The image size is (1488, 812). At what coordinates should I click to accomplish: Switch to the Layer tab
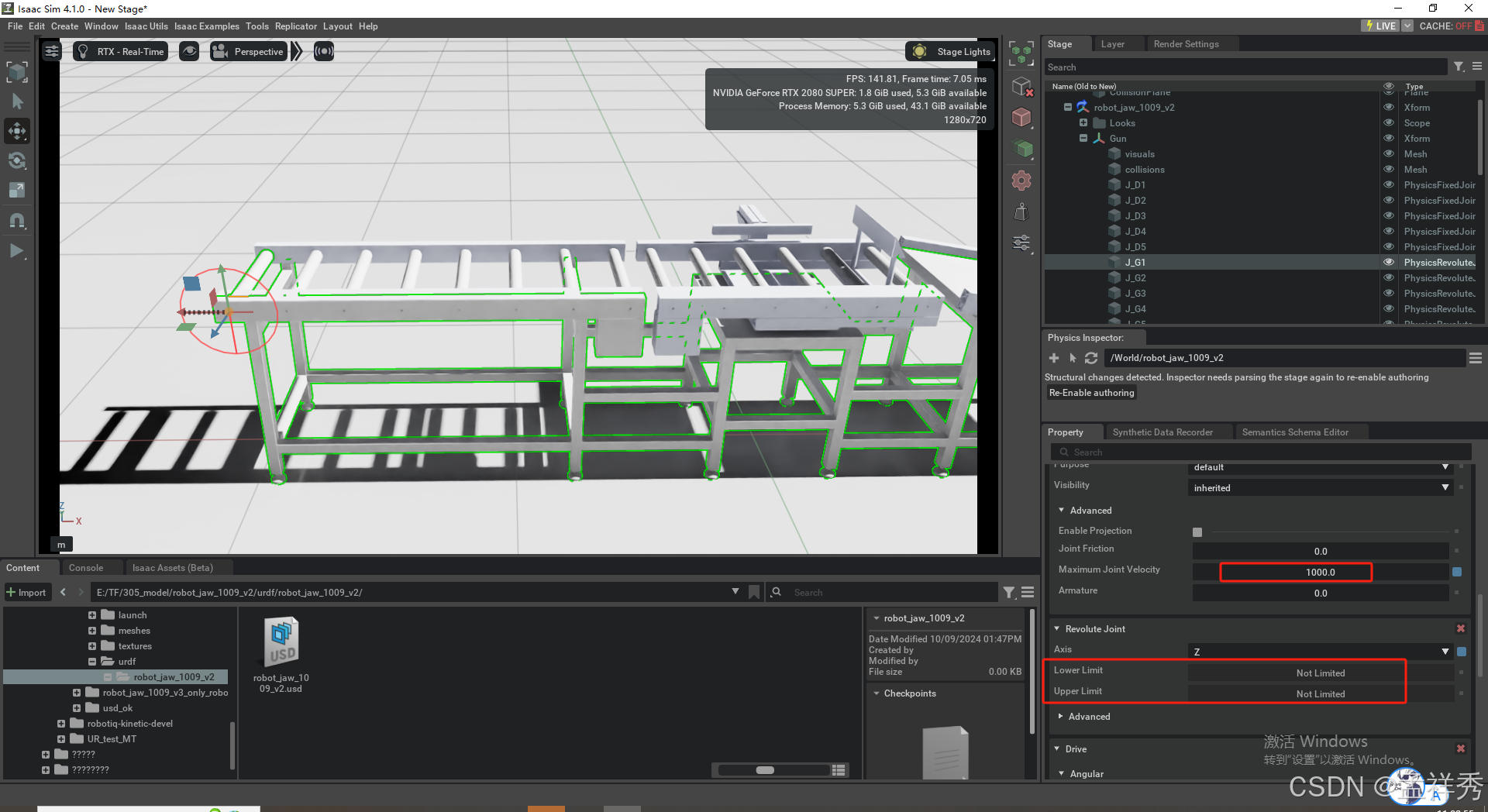1112,44
